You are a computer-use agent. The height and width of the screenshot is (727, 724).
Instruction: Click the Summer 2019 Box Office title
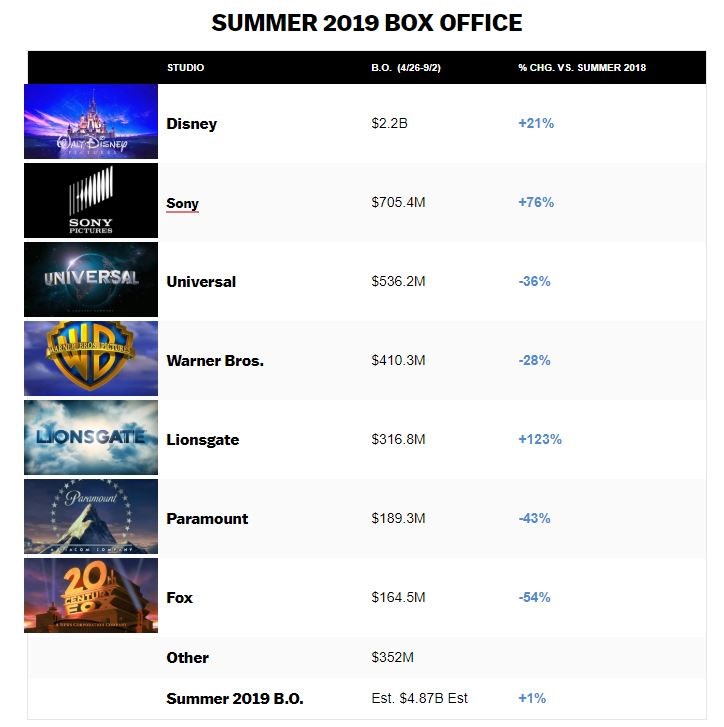367,22
